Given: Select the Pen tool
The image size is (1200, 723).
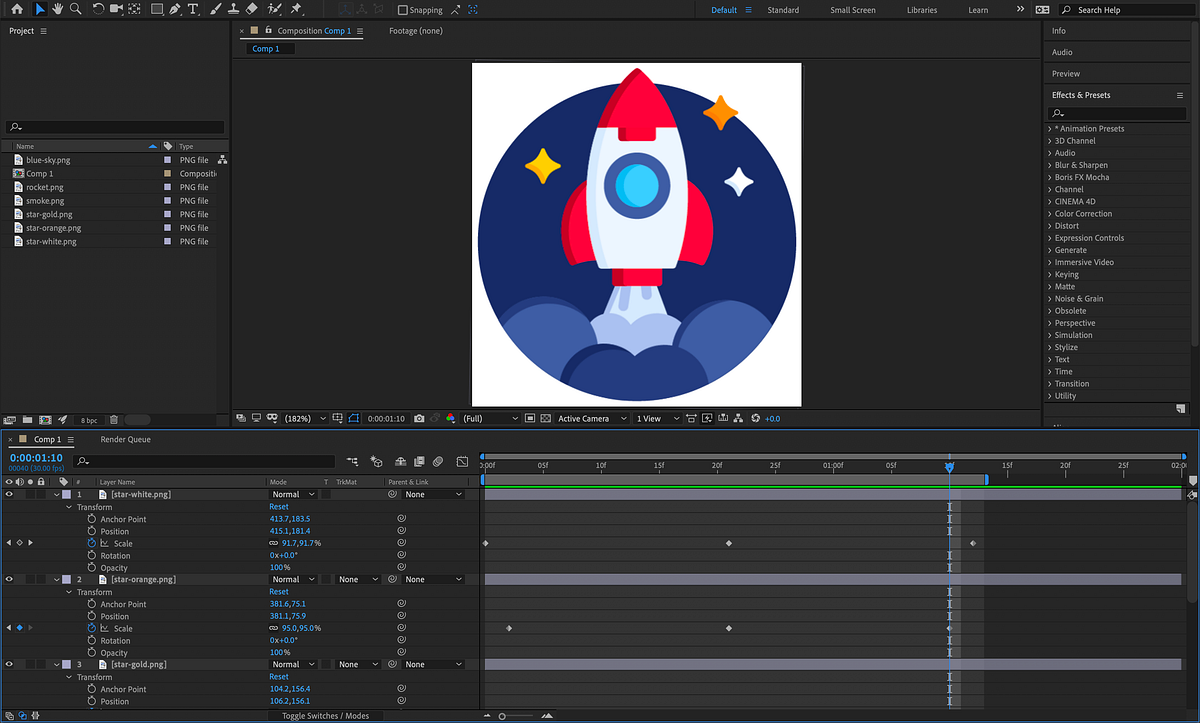Looking at the screenshot, I should (173, 9).
